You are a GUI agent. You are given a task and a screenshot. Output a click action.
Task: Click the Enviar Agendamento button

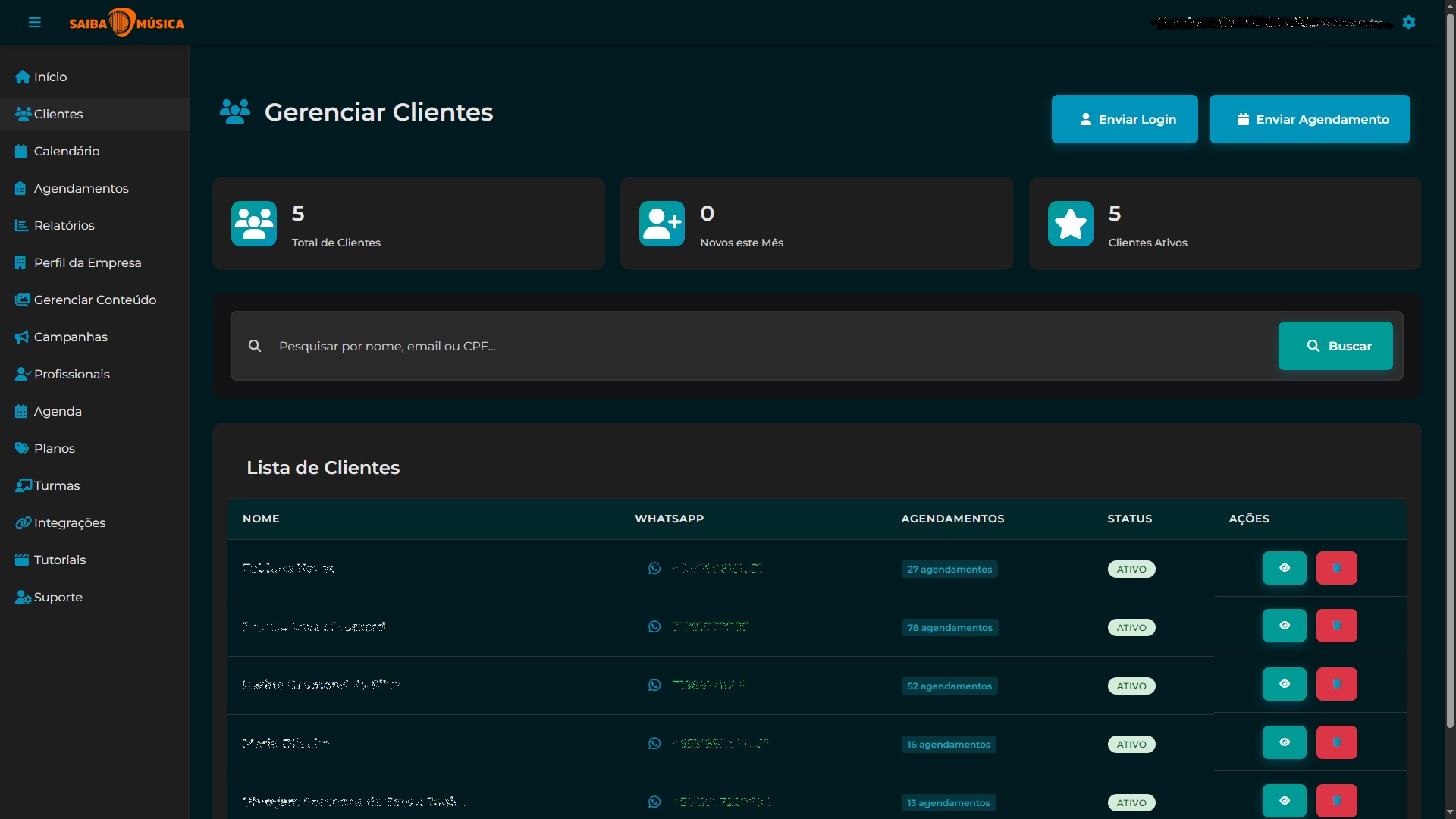pyautogui.click(x=1310, y=119)
